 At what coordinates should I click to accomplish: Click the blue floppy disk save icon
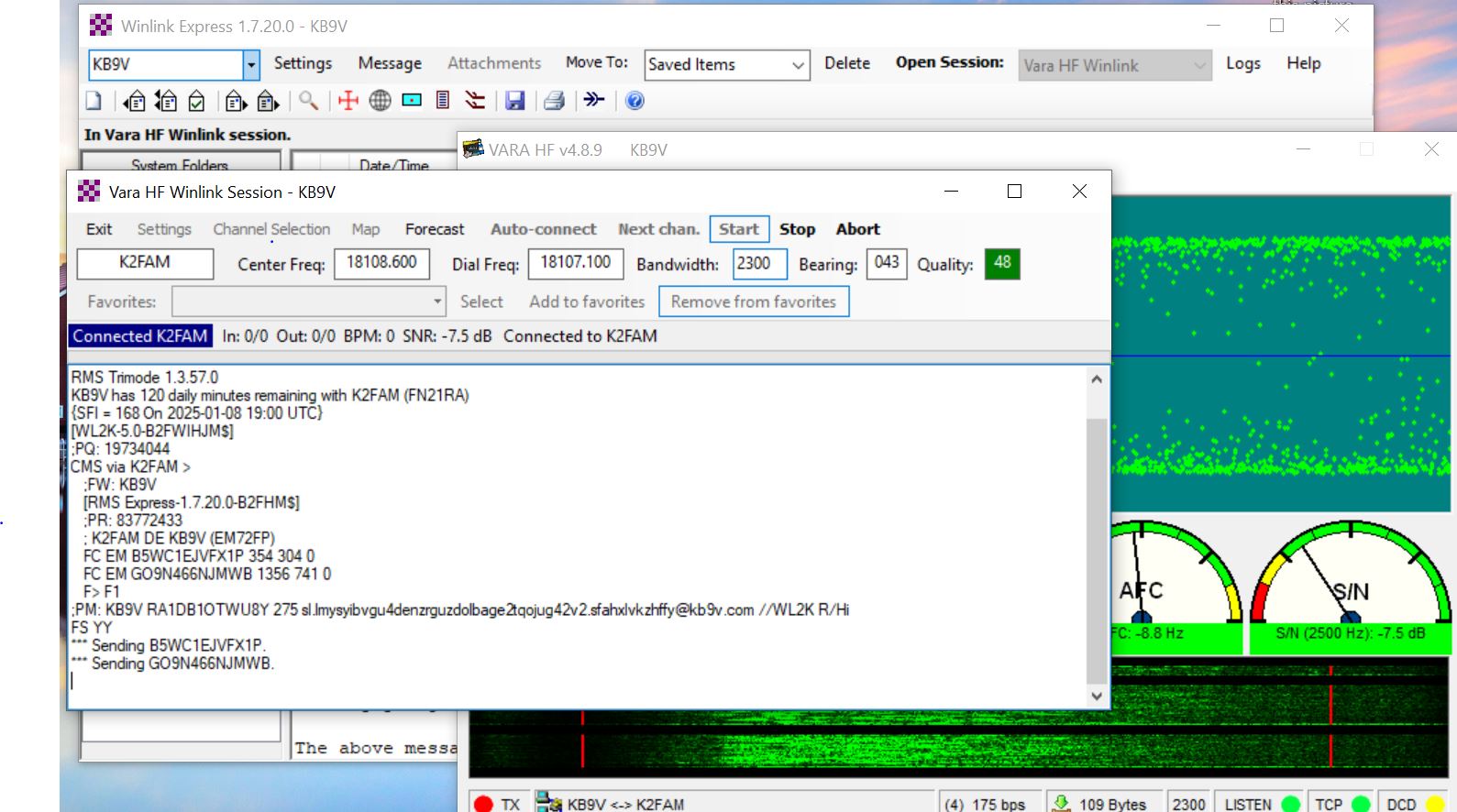(515, 101)
